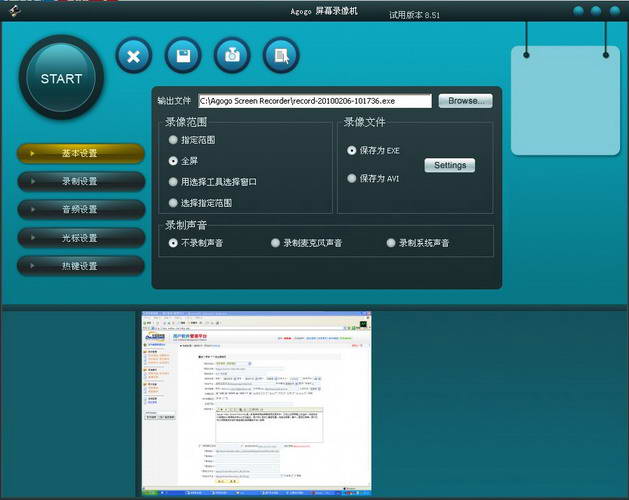Click the 试用版本 8.51 version text

(414, 15)
